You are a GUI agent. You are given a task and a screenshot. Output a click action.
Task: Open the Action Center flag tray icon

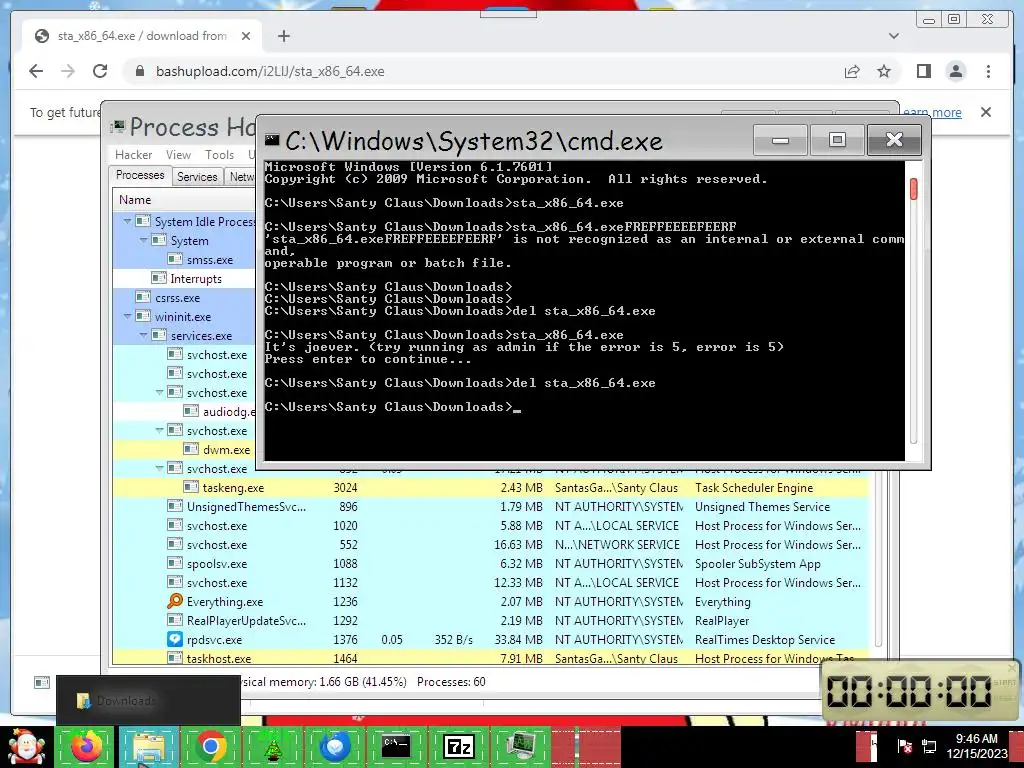905,746
